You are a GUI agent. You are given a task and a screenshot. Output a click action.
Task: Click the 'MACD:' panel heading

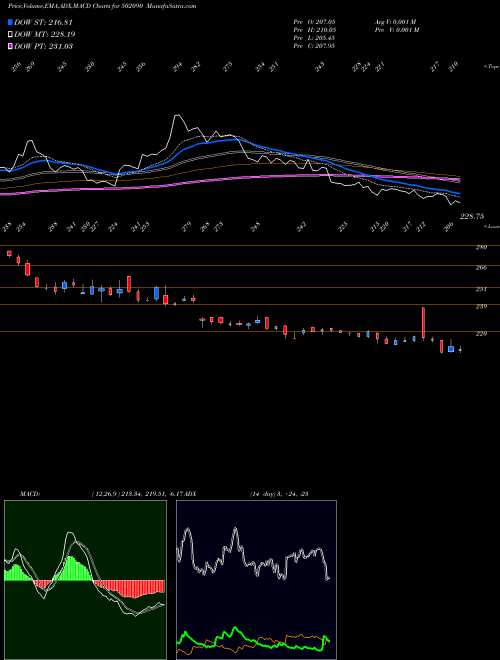pyautogui.click(x=30, y=494)
